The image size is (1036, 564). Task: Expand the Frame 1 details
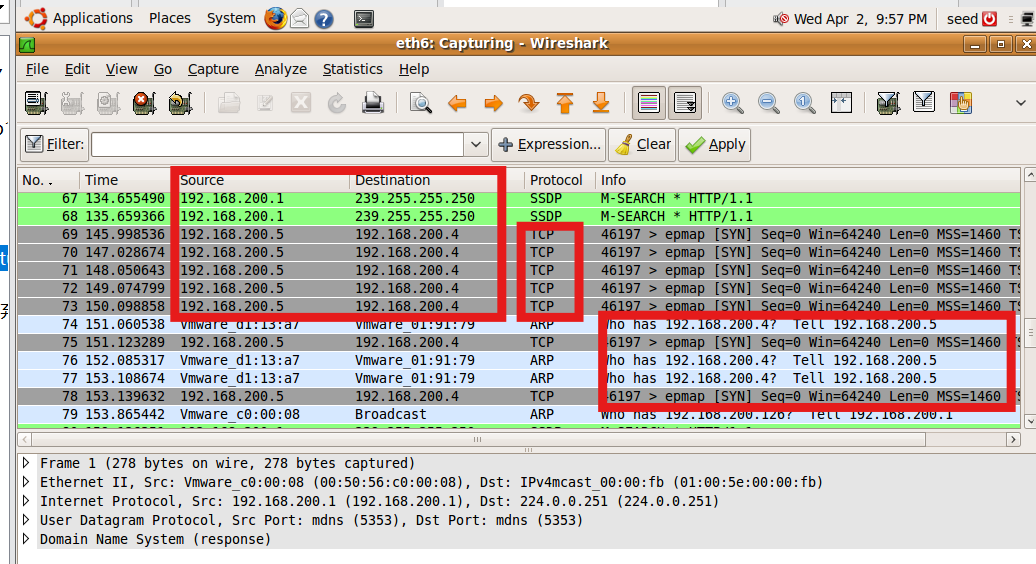pyautogui.click(x=26, y=462)
